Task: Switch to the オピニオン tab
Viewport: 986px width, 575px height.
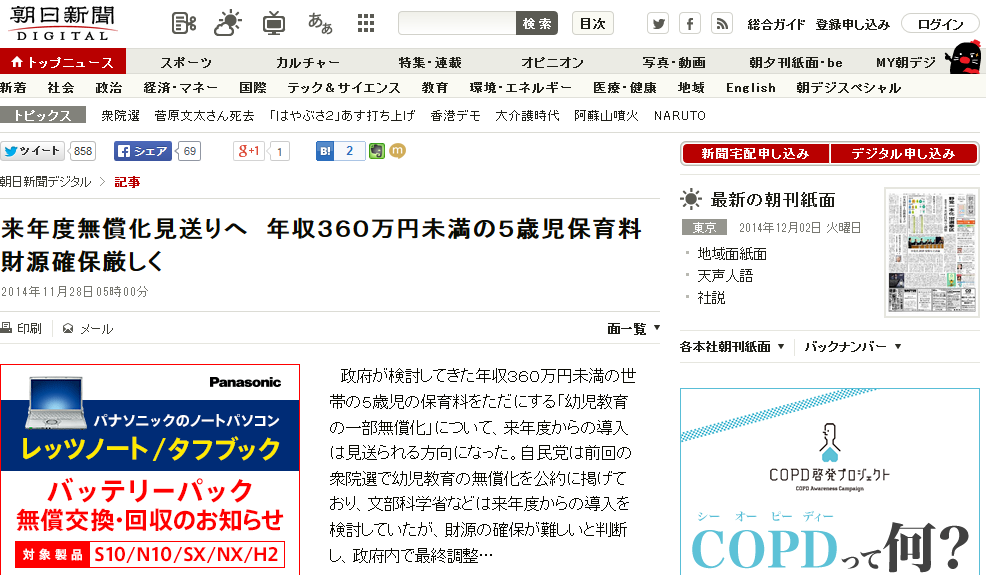Action: coord(553,62)
